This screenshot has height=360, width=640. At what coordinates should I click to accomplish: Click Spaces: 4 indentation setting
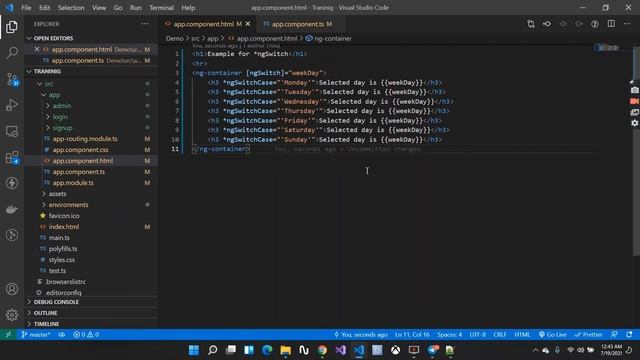tap(449, 334)
